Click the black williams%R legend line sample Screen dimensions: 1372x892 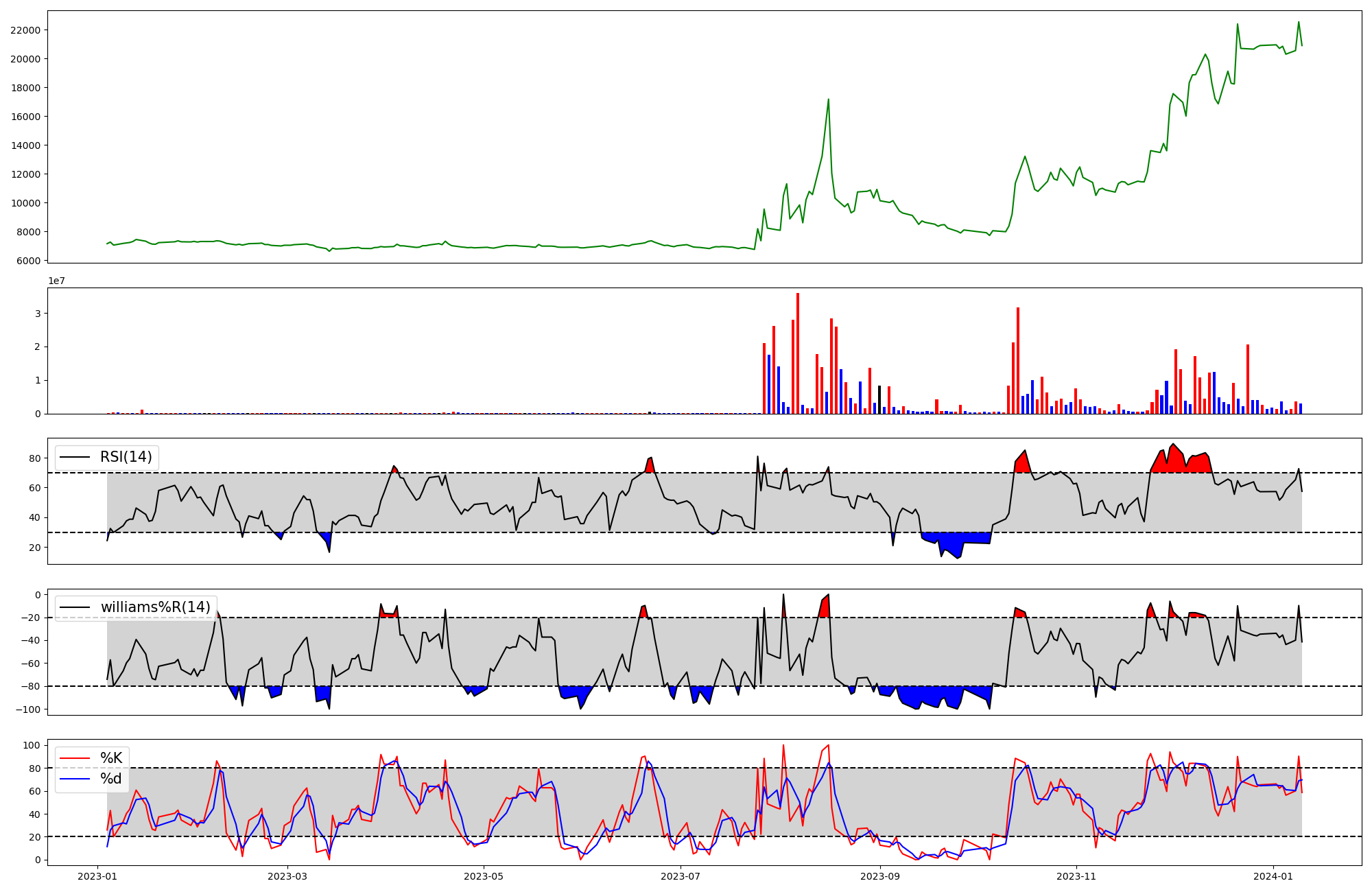click(x=75, y=607)
